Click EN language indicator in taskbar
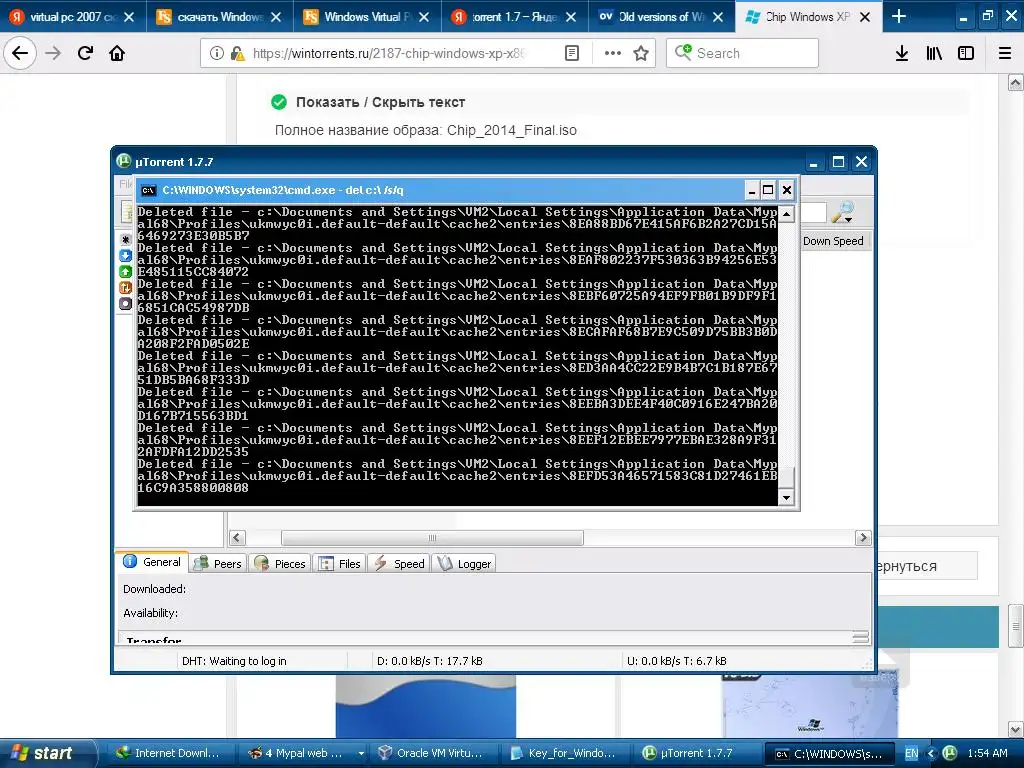Screen dimensions: 1024x768 (x=912, y=753)
